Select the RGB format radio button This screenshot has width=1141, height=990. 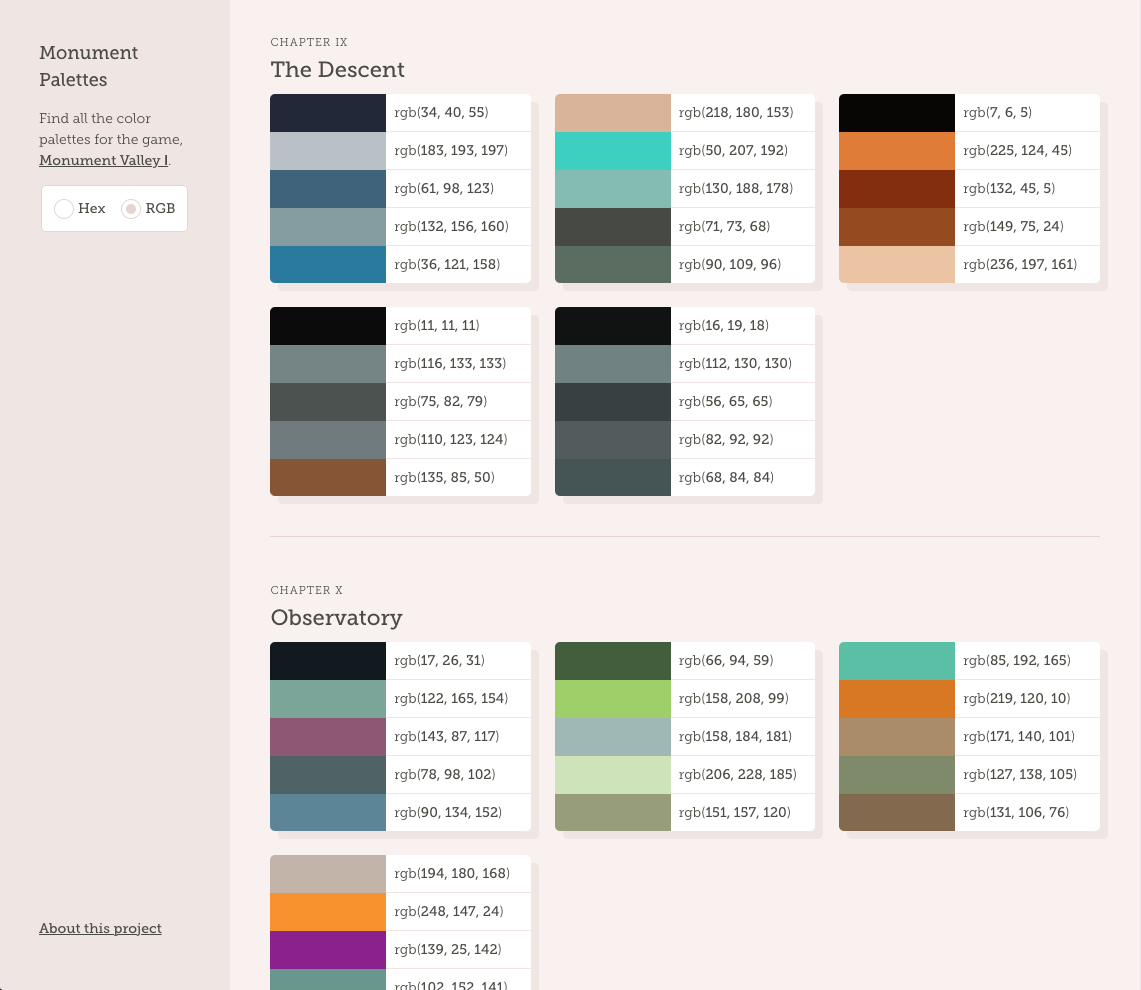point(132,208)
